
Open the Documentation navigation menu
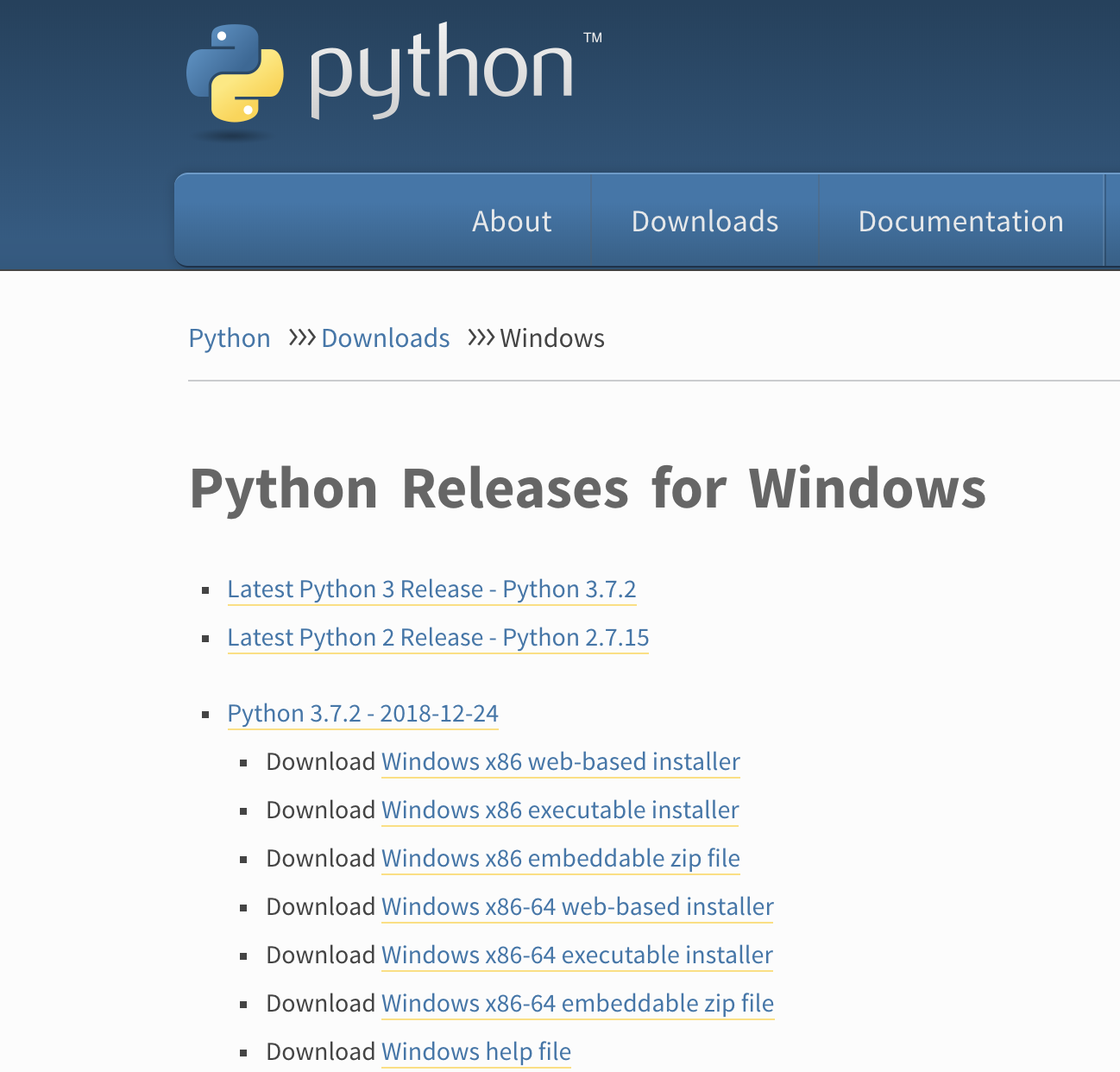(960, 221)
